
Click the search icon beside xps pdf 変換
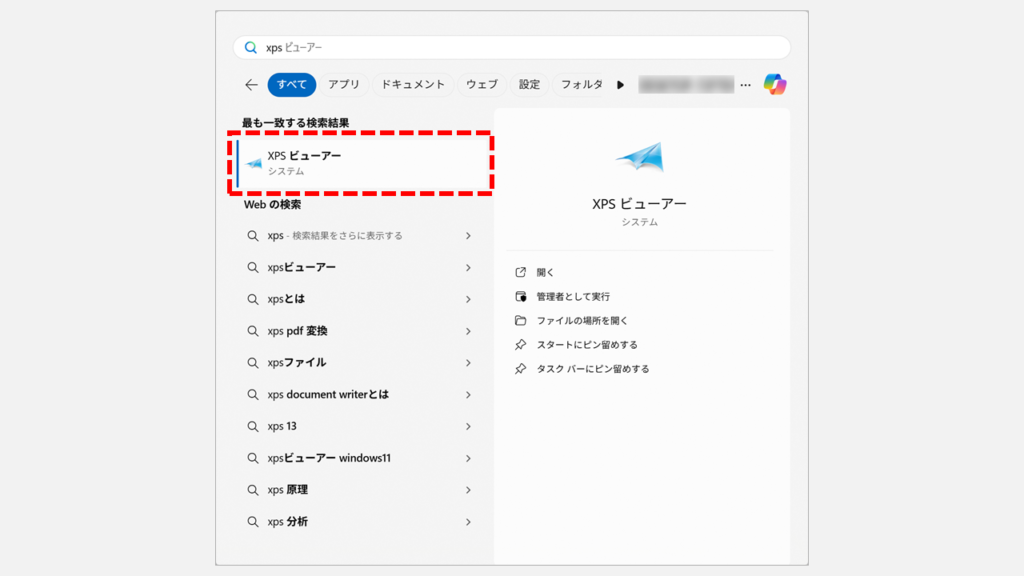(253, 331)
